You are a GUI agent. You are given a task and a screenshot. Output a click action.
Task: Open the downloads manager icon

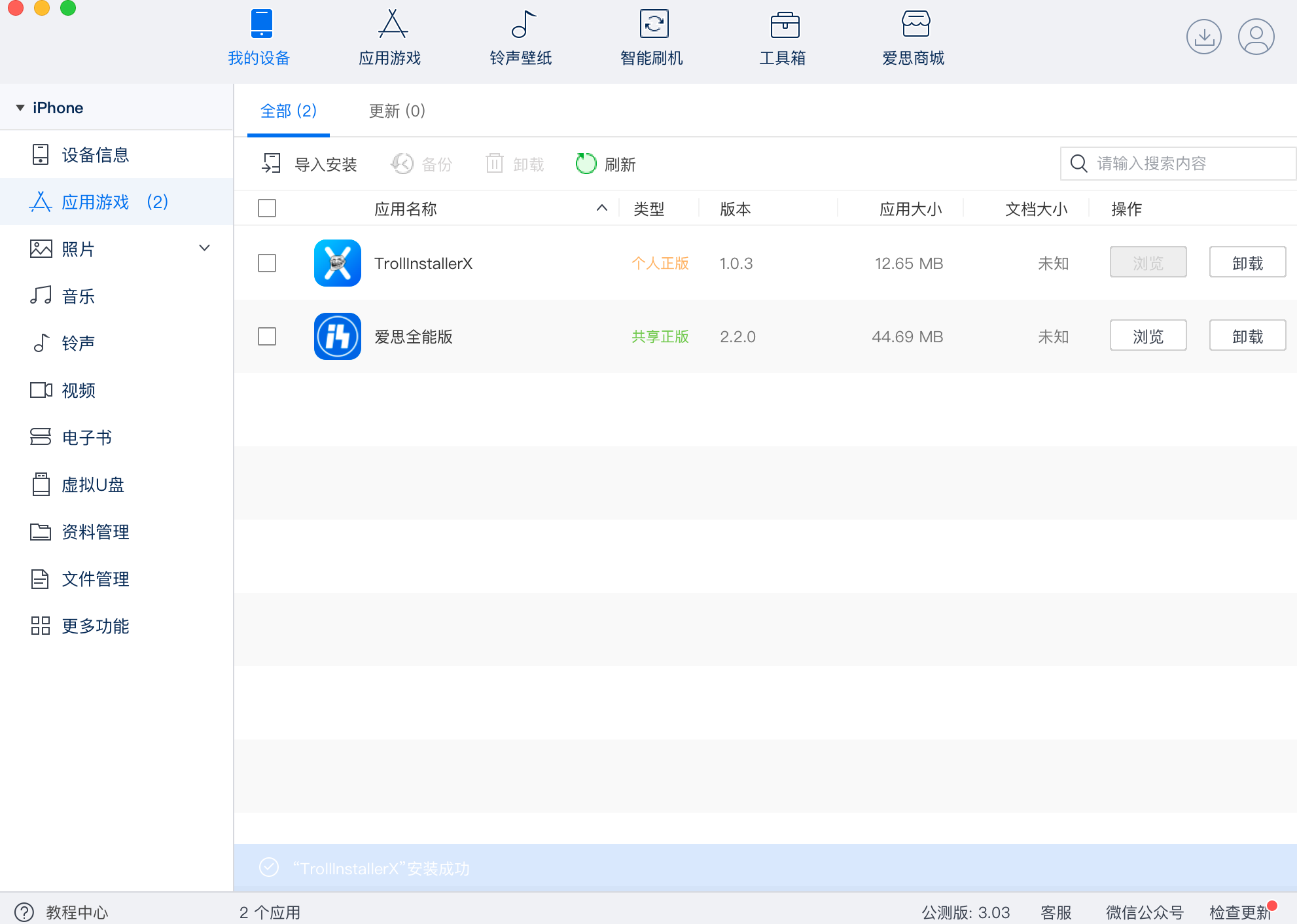click(x=1204, y=37)
